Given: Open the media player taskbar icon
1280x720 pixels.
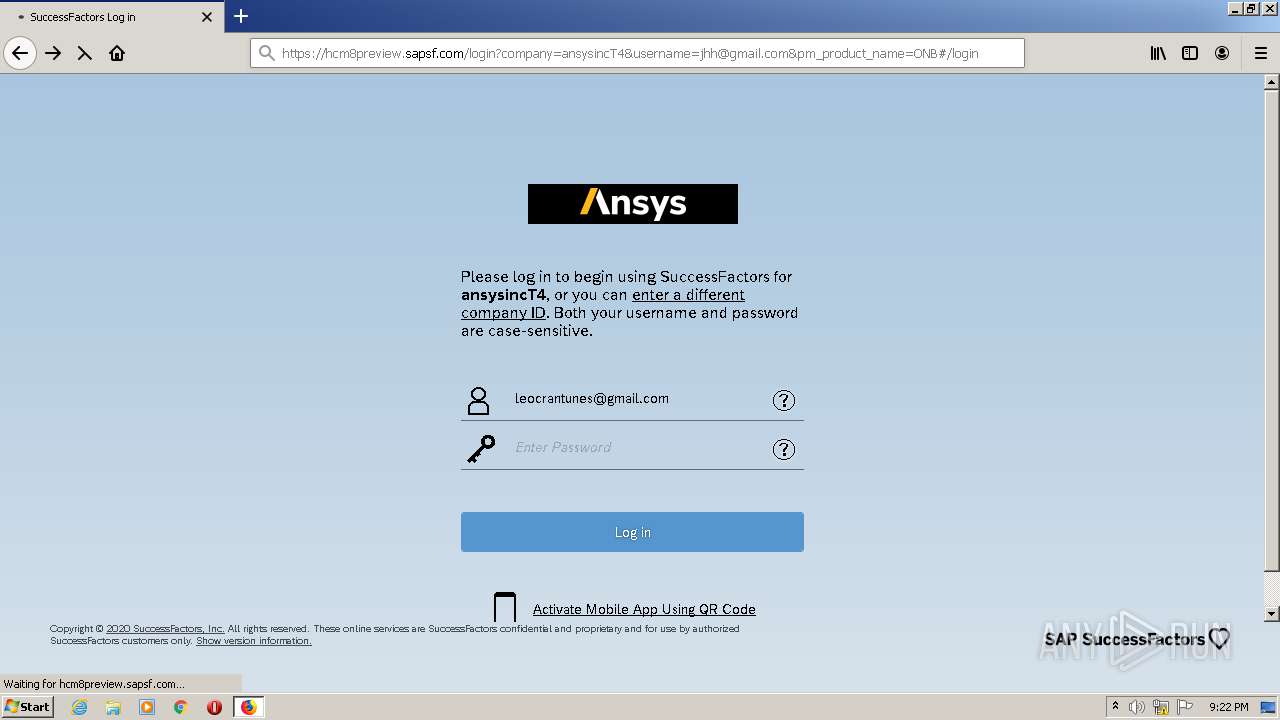Looking at the screenshot, I should 147,707.
